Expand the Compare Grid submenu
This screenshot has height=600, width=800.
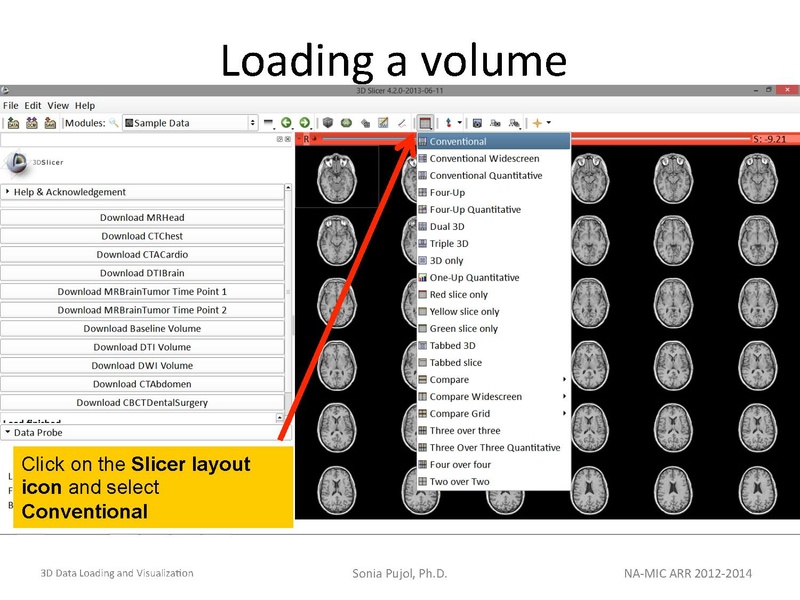point(493,413)
